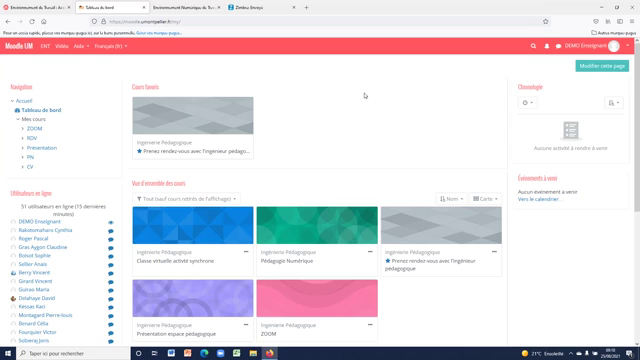Expand the RDV course in navigation
640x360 pixels.
click(22, 138)
